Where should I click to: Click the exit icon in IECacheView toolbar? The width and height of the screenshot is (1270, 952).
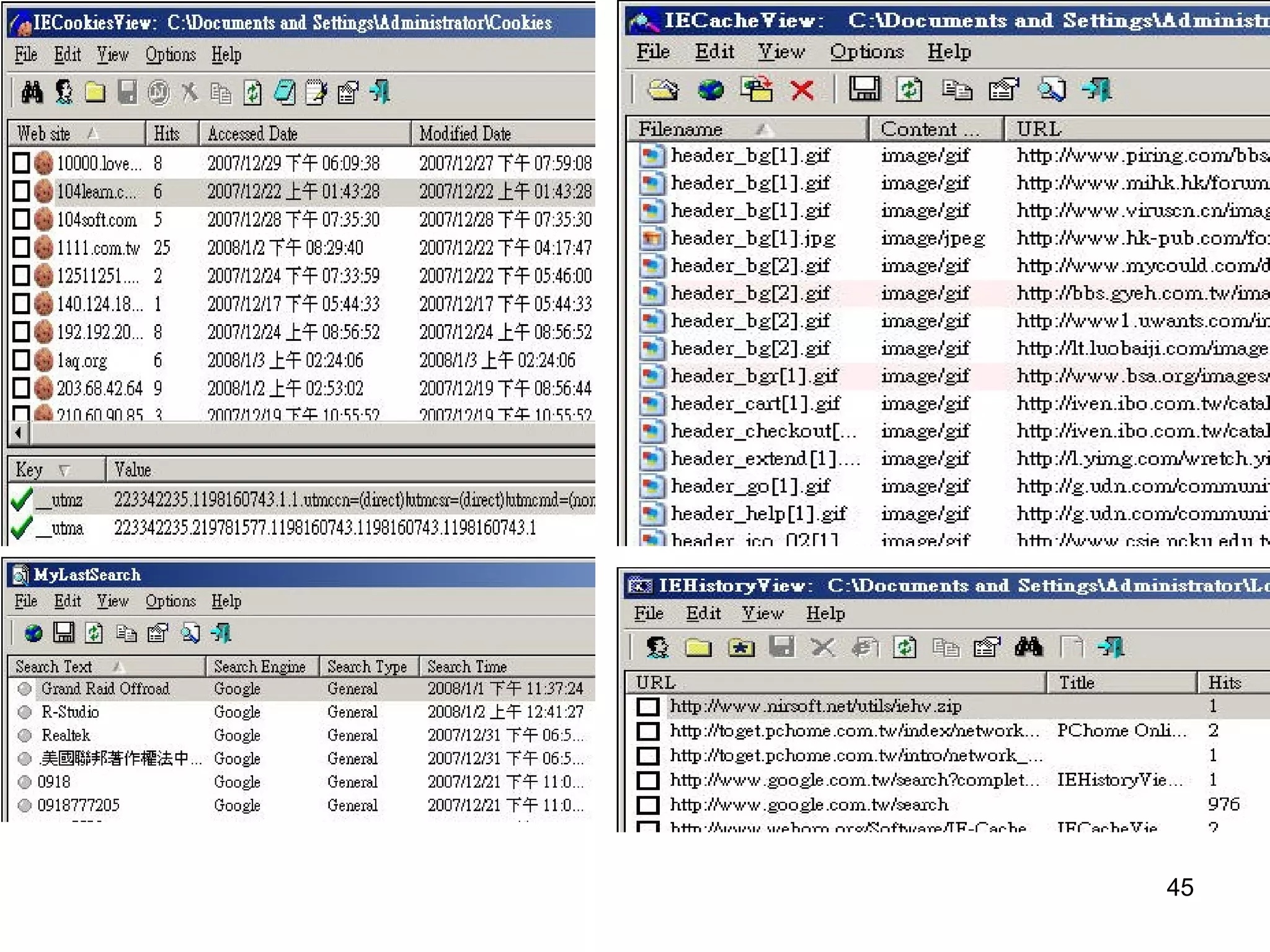(x=1096, y=90)
